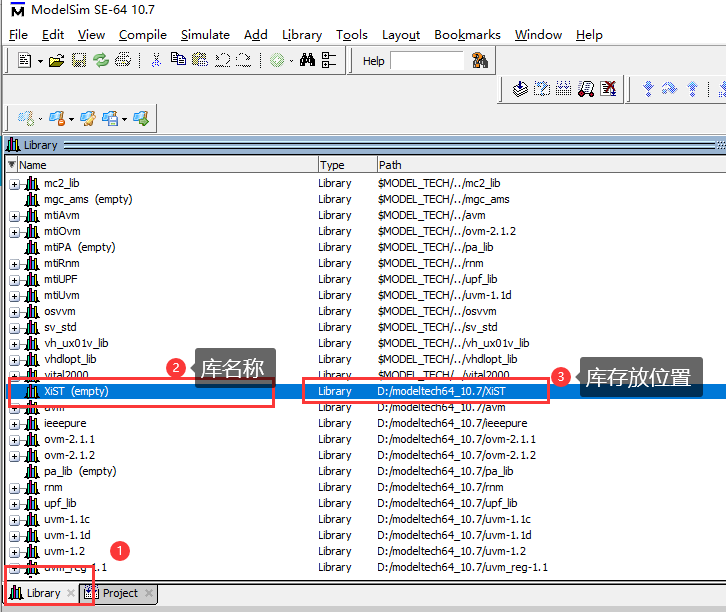Click the Copy toolbar icon
The image size is (726, 612).
click(178, 59)
